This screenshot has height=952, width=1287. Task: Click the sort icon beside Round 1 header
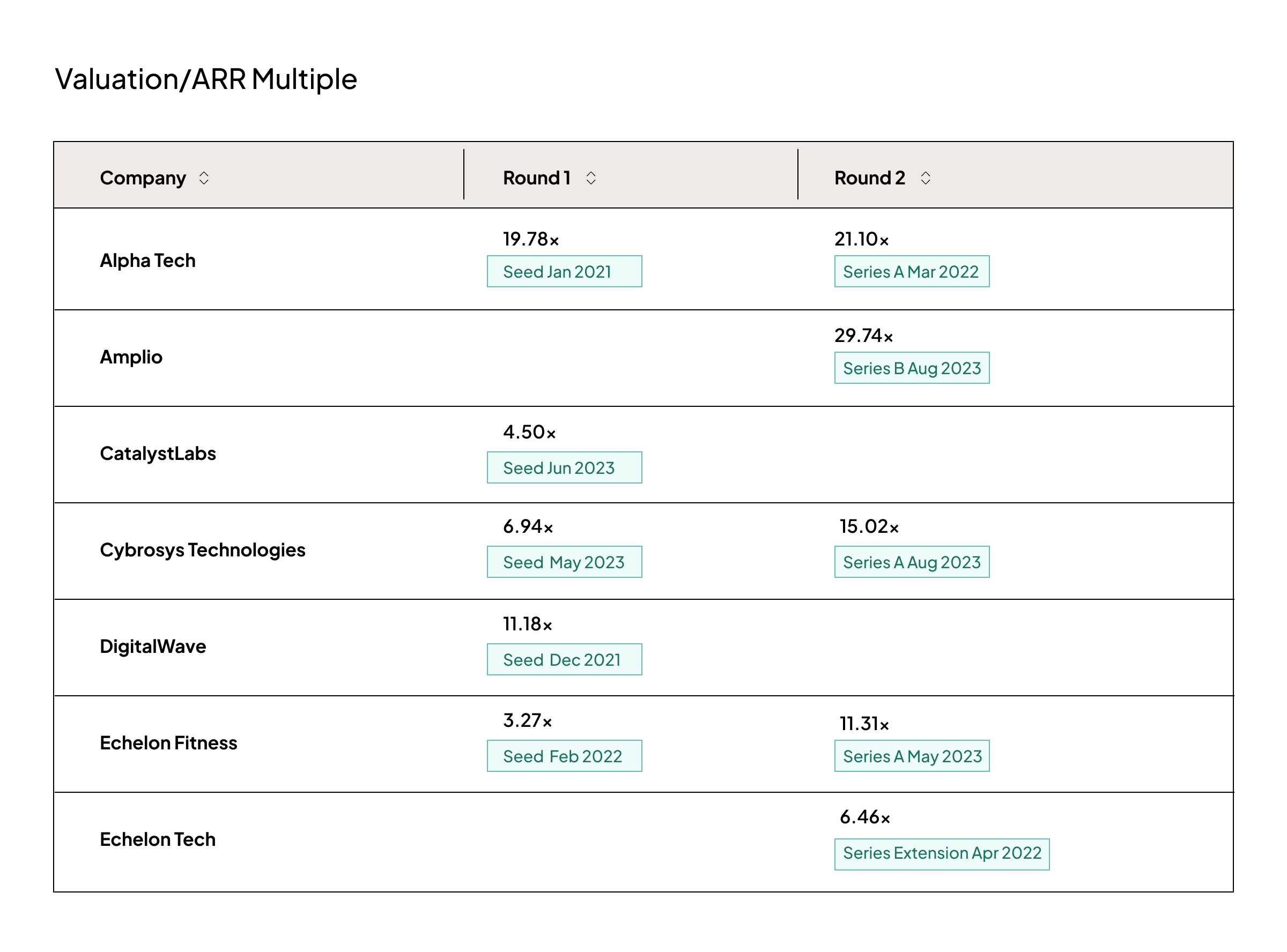591,178
